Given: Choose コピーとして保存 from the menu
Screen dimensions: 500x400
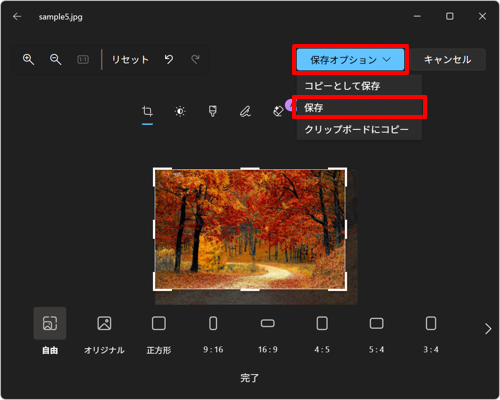Looking at the screenshot, I should [359, 86].
